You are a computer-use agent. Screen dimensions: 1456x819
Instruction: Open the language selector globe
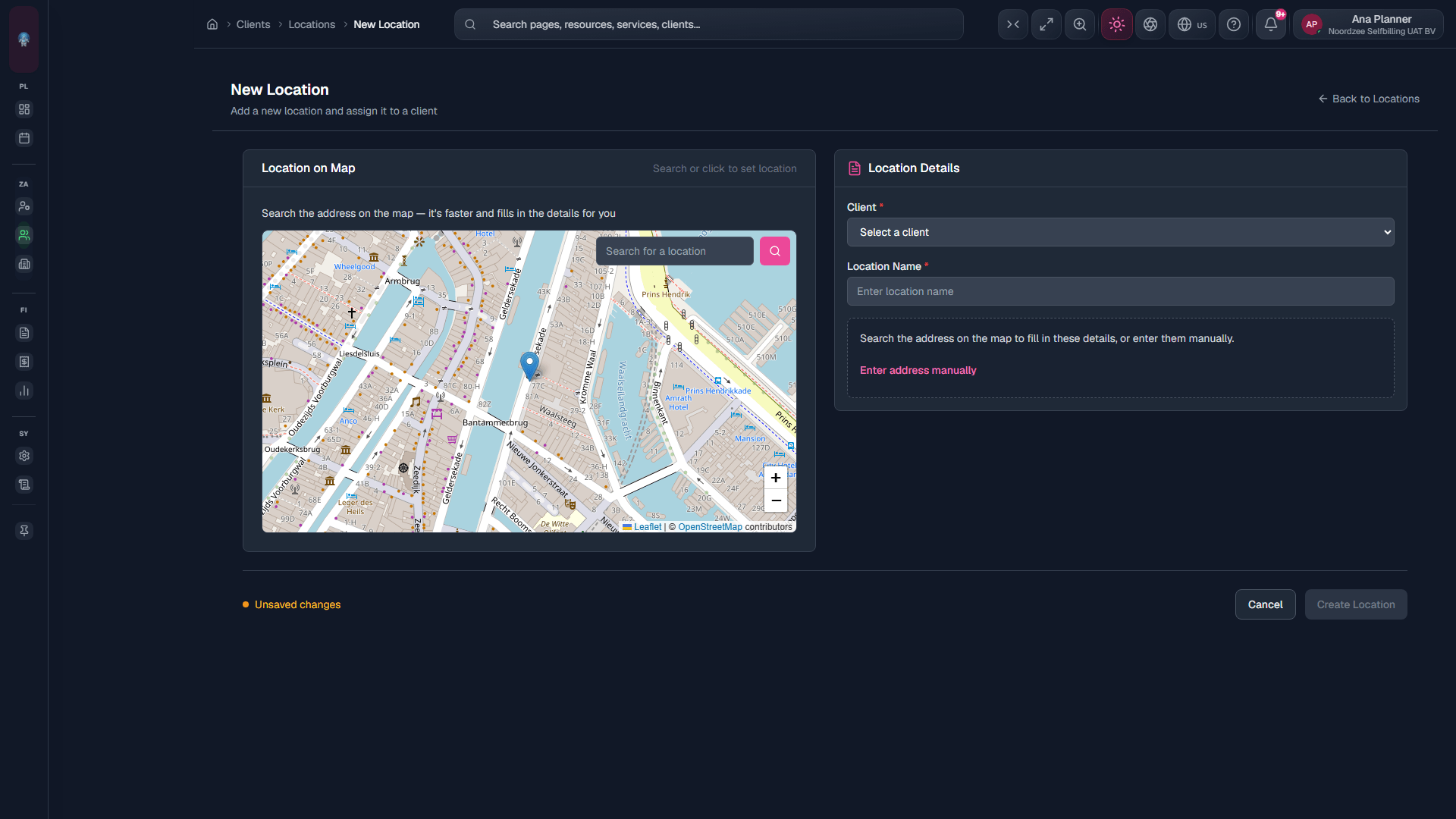tap(1192, 24)
